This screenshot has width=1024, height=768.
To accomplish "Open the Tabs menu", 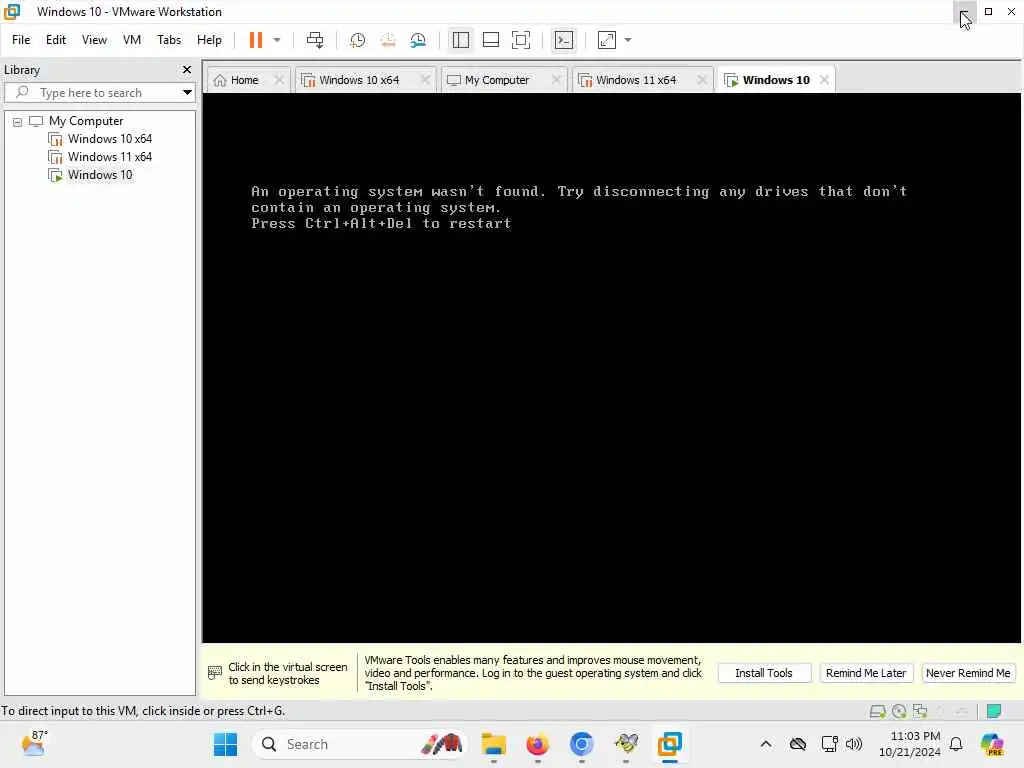I will (x=168, y=40).
